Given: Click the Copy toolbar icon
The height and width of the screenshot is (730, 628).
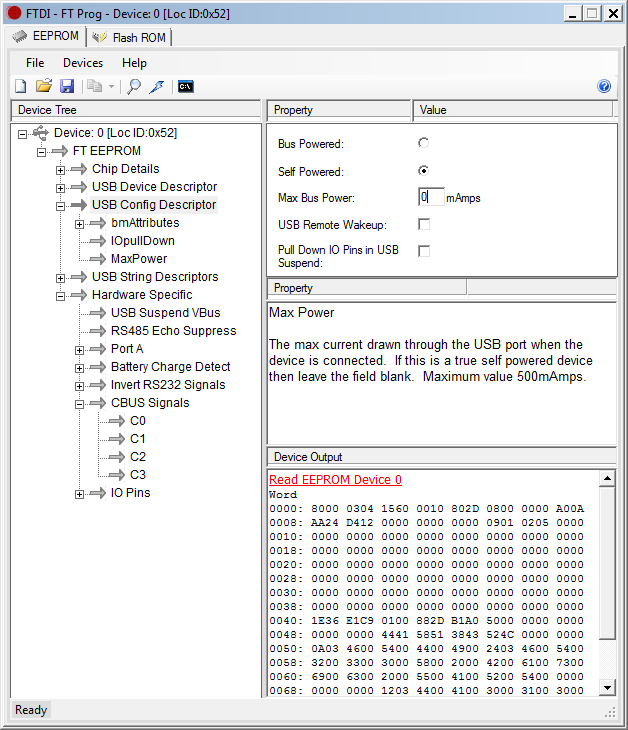Looking at the screenshot, I should pos(95,86).
